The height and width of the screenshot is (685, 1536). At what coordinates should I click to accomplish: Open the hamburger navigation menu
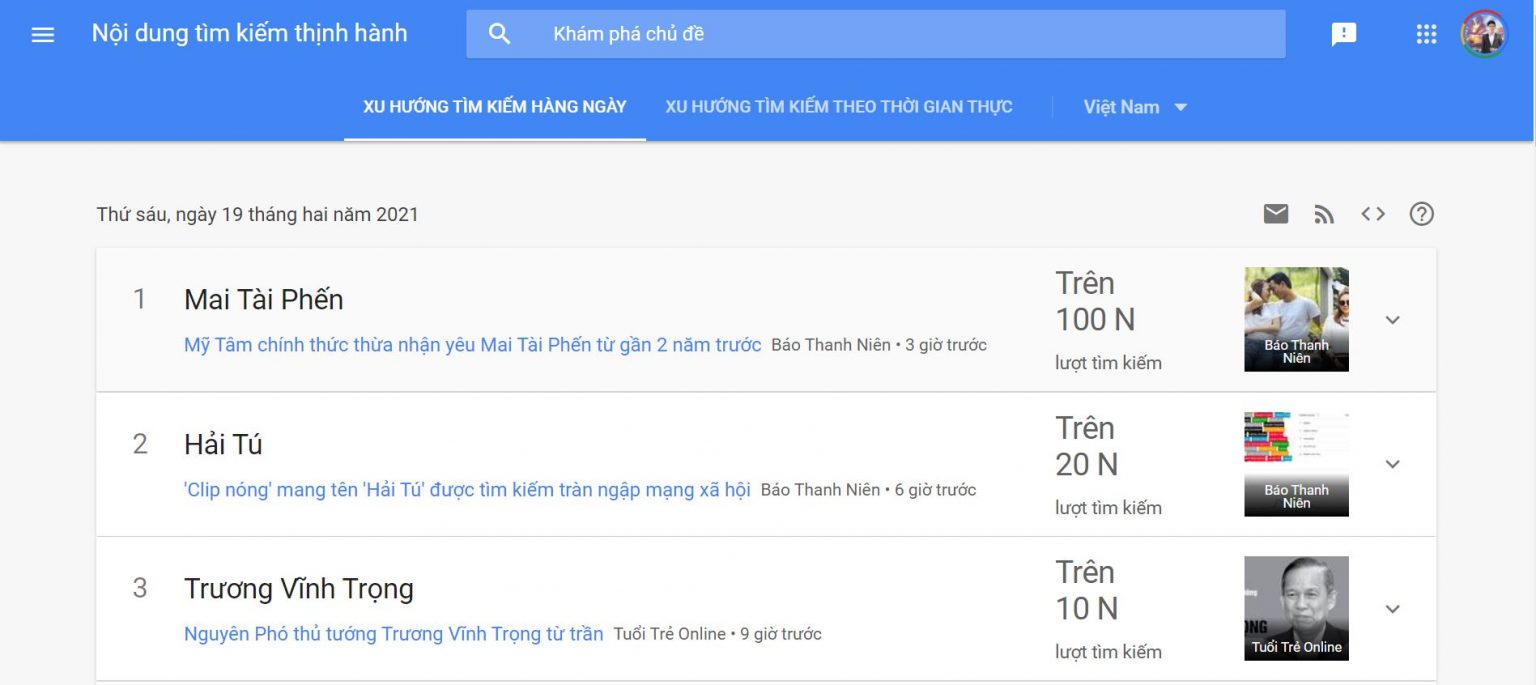43,34
